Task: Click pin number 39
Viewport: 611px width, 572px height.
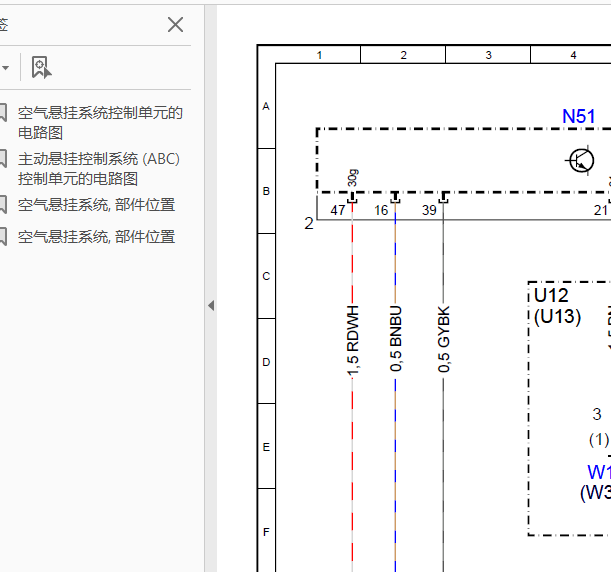Action: click(x=429, y=210)
